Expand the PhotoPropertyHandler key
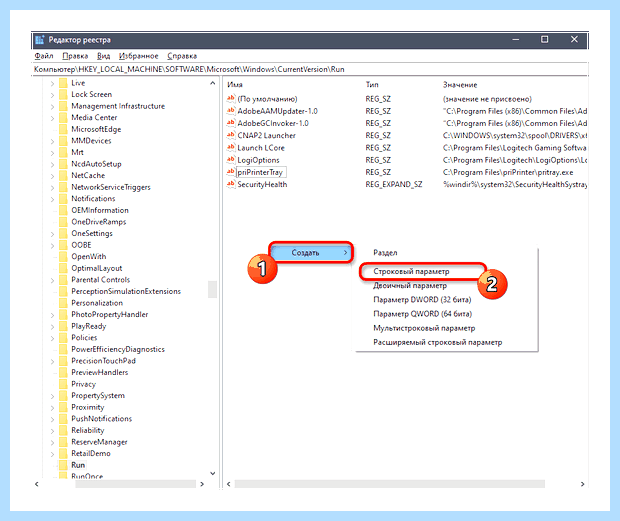The width and height of the screenshot is (620, 521). pyautogui.click(x=52, y=315)
